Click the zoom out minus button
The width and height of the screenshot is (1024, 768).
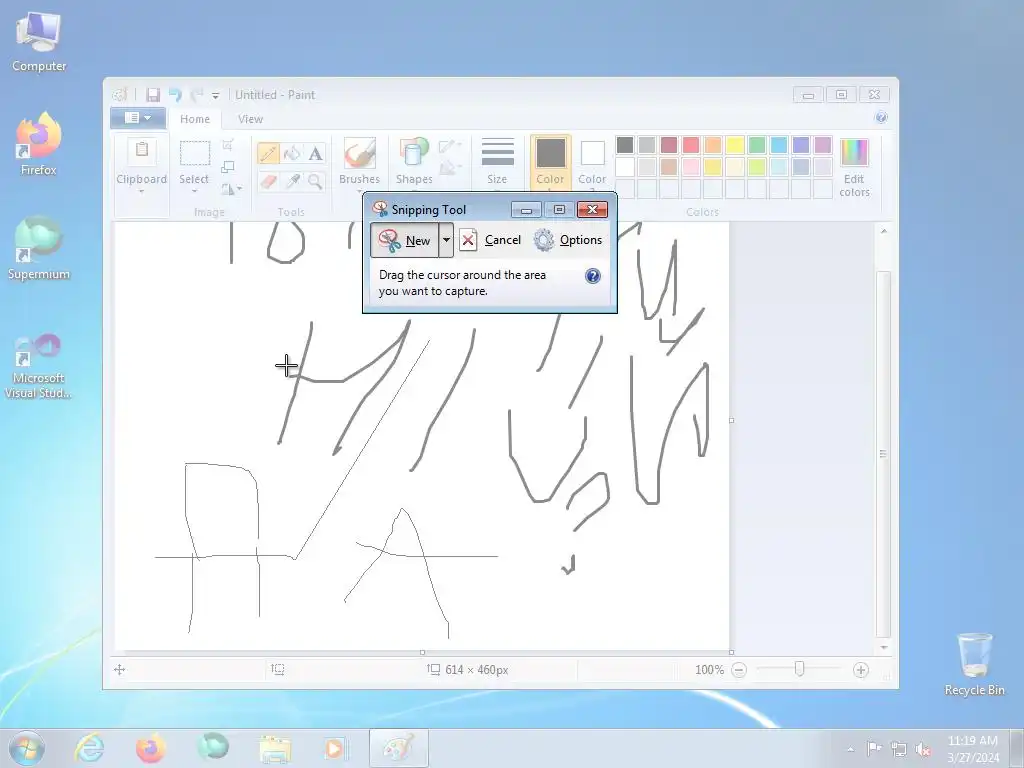point(739,670)
